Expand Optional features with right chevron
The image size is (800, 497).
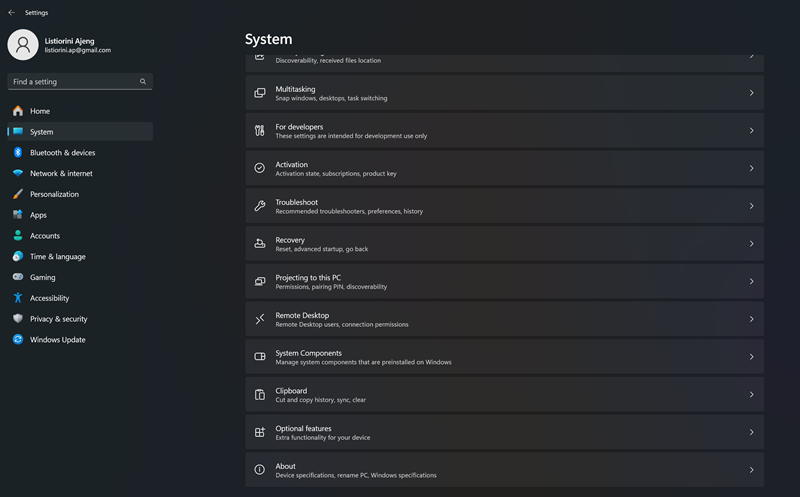pos(751,432)
